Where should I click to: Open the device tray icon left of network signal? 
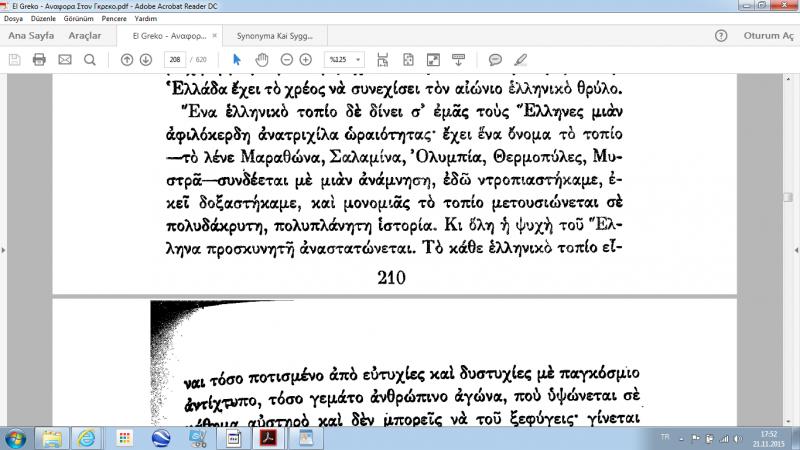click(x=710, y=438)
